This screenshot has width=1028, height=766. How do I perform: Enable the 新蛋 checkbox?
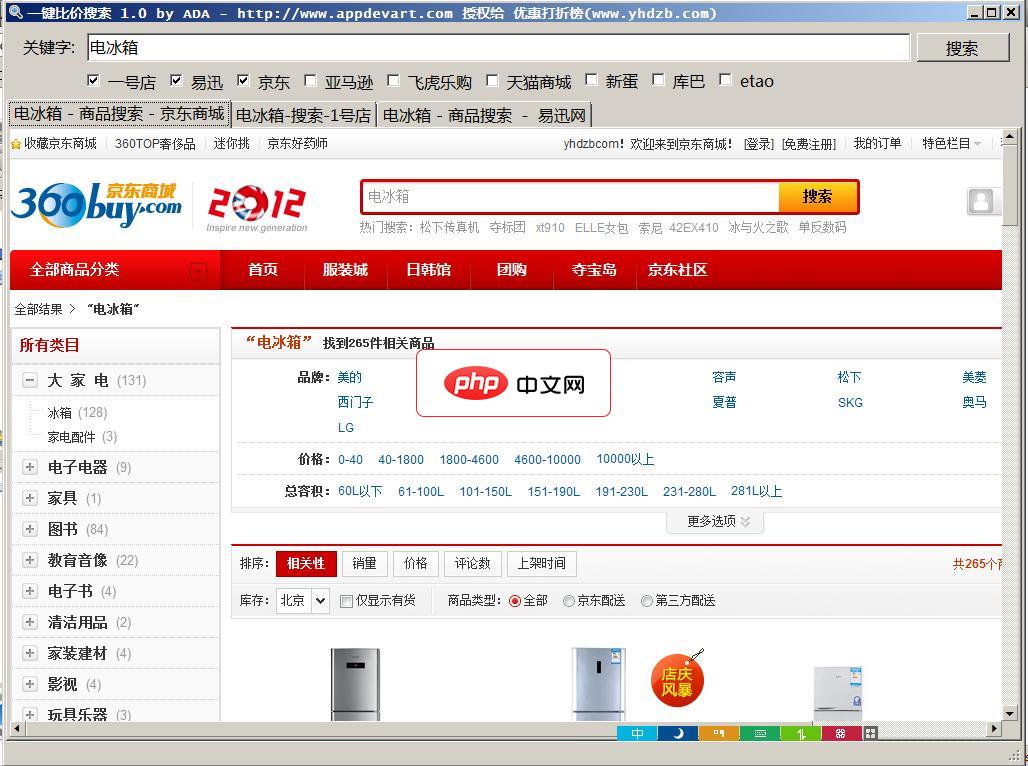pyautogui.click(x=591, y=80)
